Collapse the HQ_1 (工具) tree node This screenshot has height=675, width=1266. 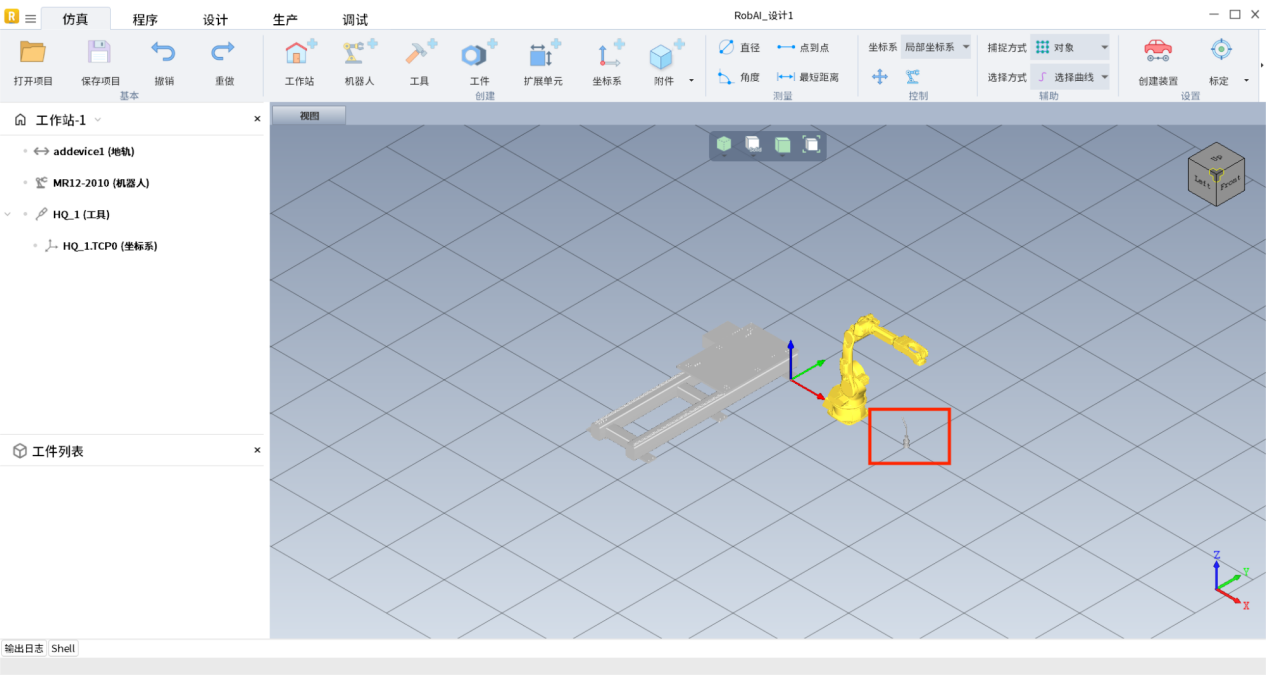(9, 214)
